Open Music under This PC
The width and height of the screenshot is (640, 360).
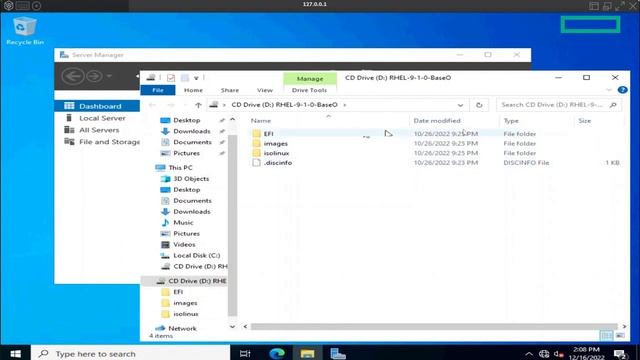click(183, 222)
